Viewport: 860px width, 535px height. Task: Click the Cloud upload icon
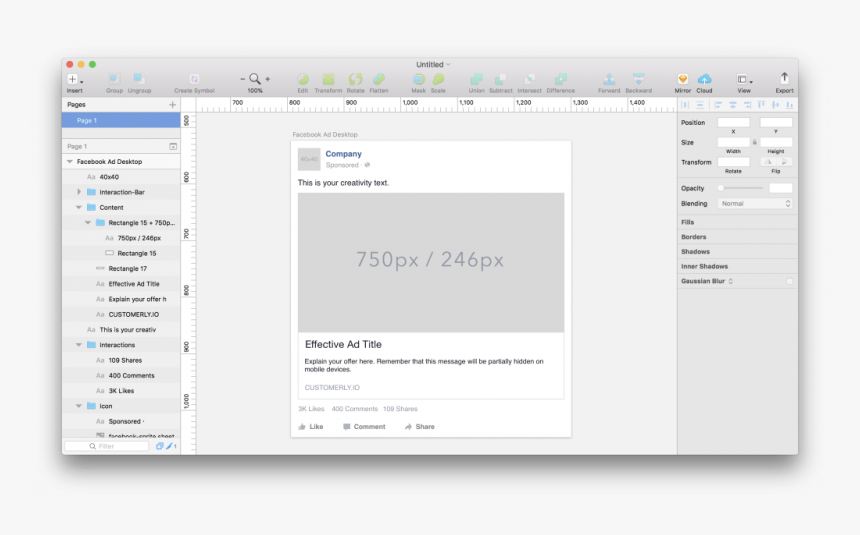click(x=704, y=79)
